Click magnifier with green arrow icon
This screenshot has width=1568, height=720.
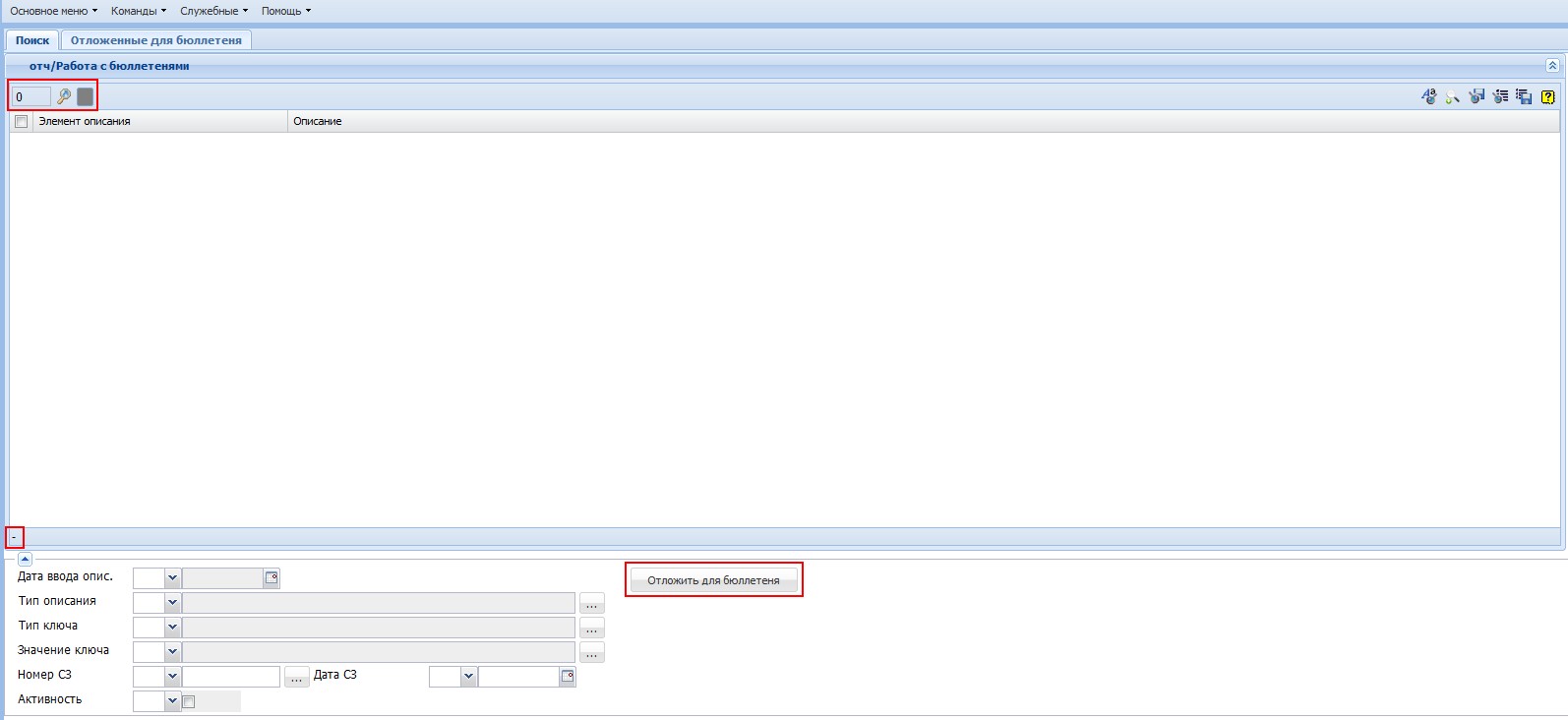1452,96
